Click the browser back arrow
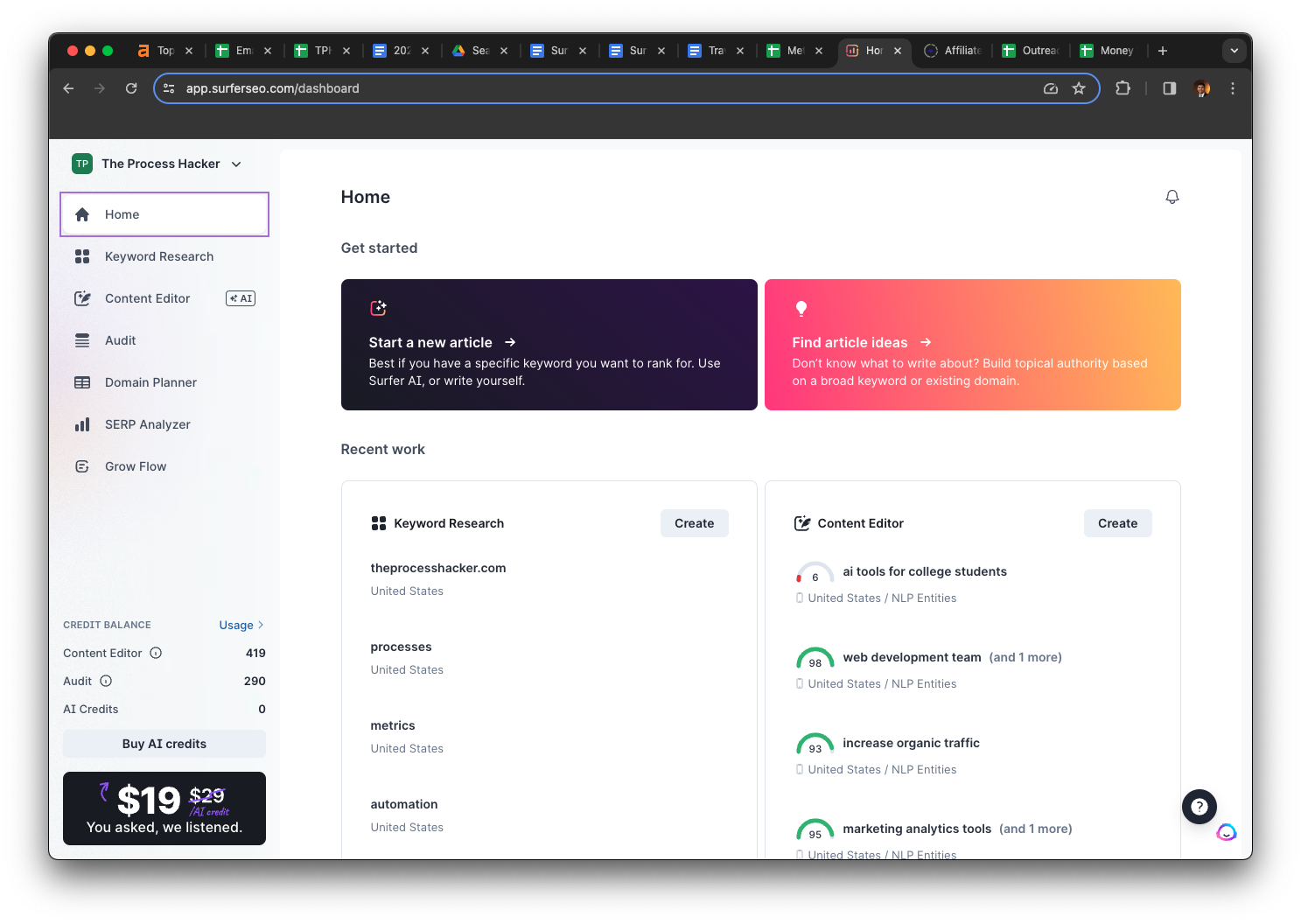The width and height of the screenshot is (1301, 924). (68, 88)
